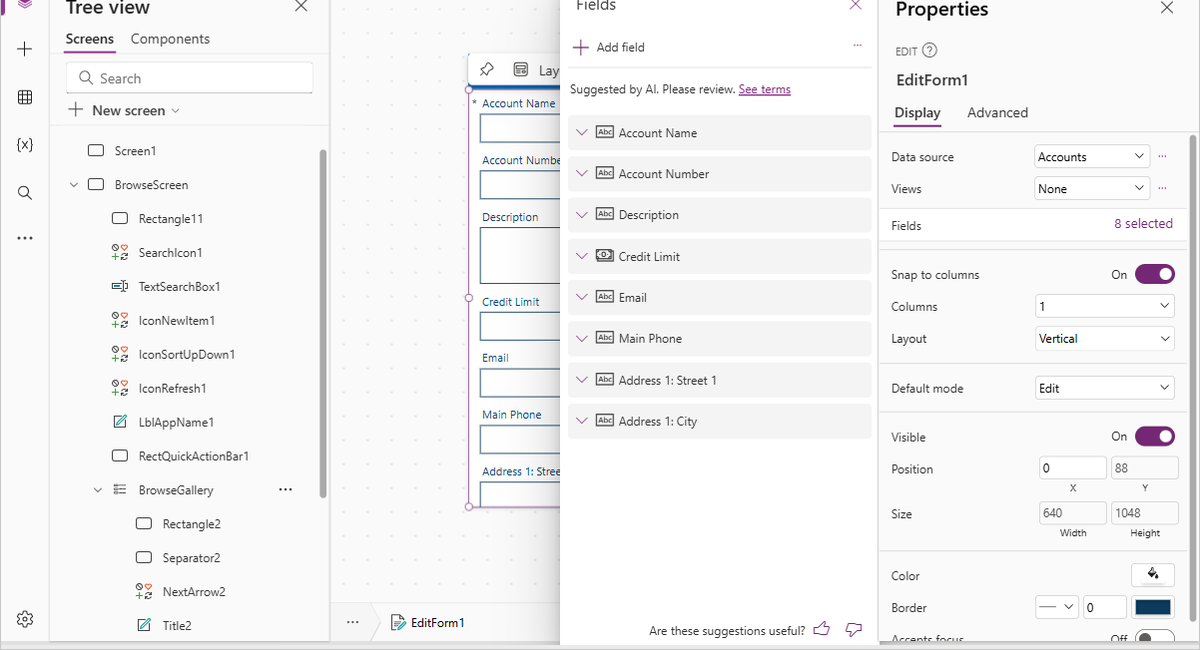Collapse the BrowseGallery tree node

(x=98, y=490)
